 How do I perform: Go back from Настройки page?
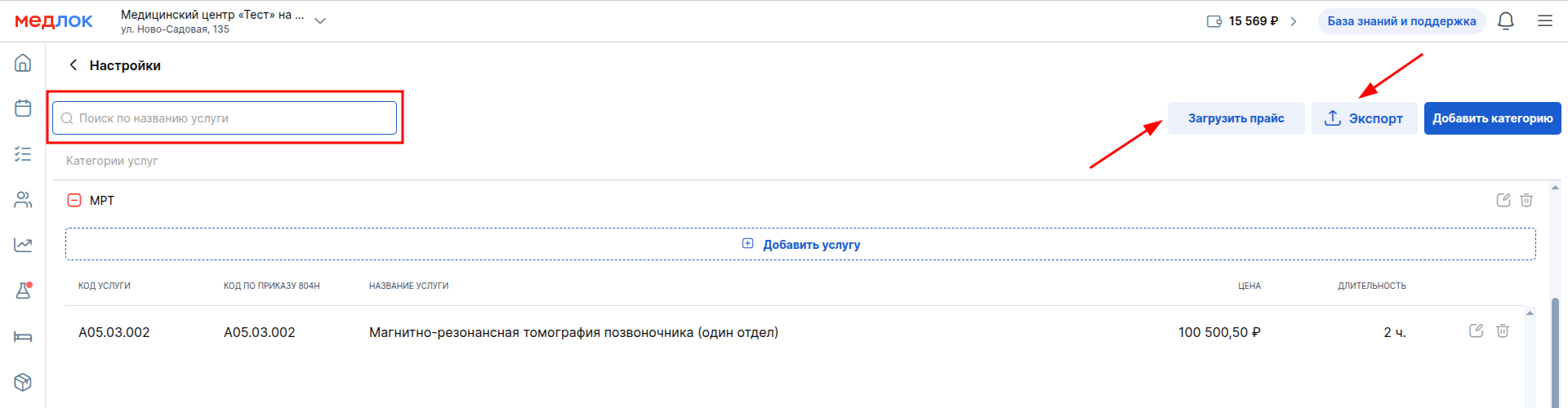[x=73, y=65]
